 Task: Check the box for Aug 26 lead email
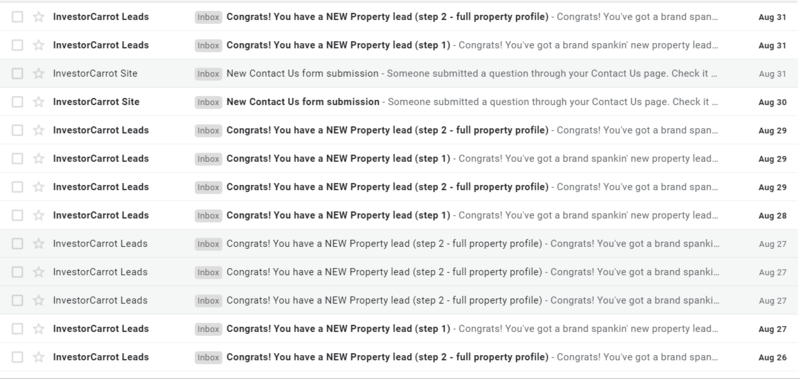(x=17, y=357)
